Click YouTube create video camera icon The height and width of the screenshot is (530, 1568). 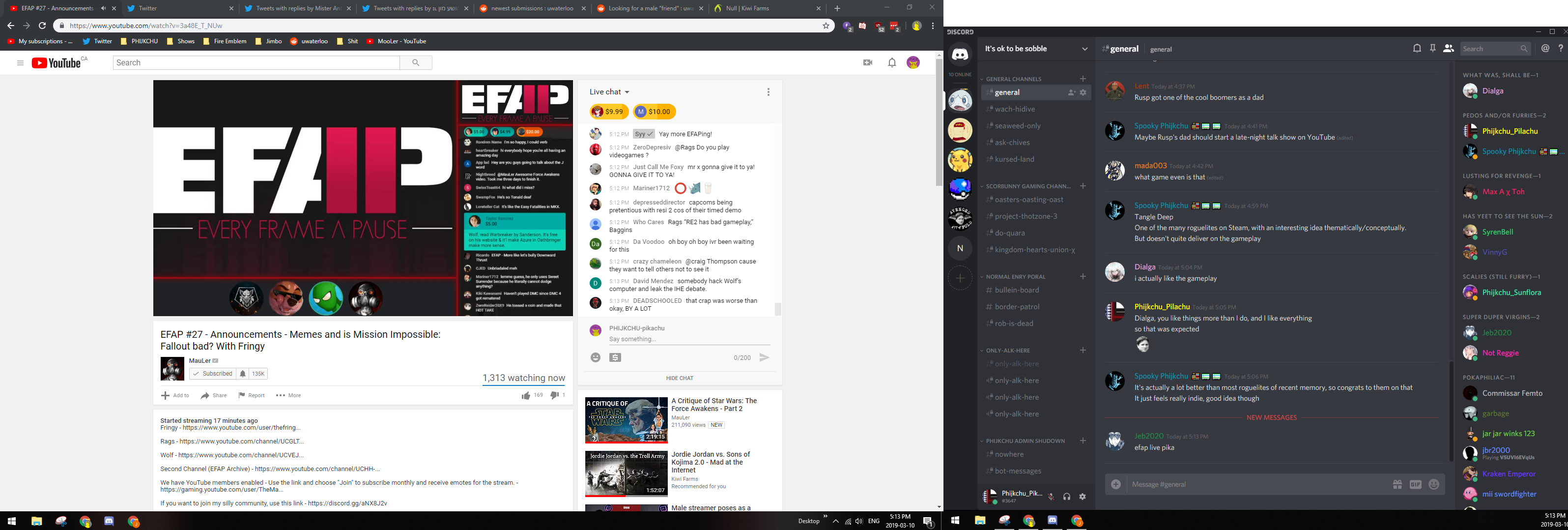click(x=868, y=63)
